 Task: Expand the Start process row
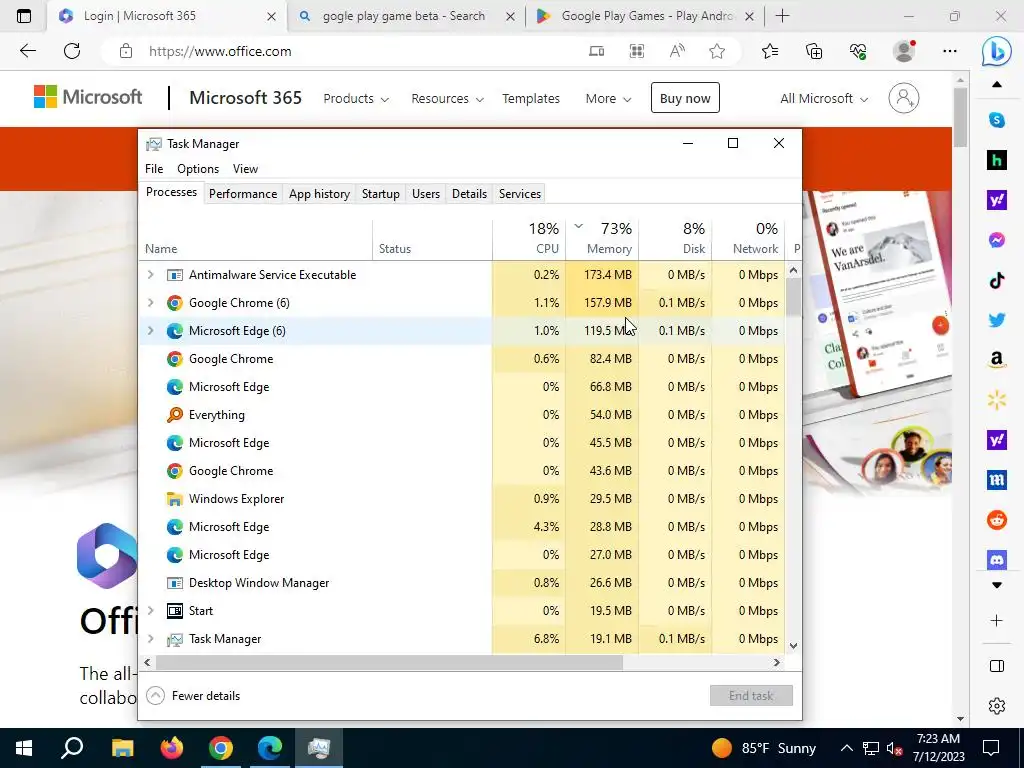151,611
